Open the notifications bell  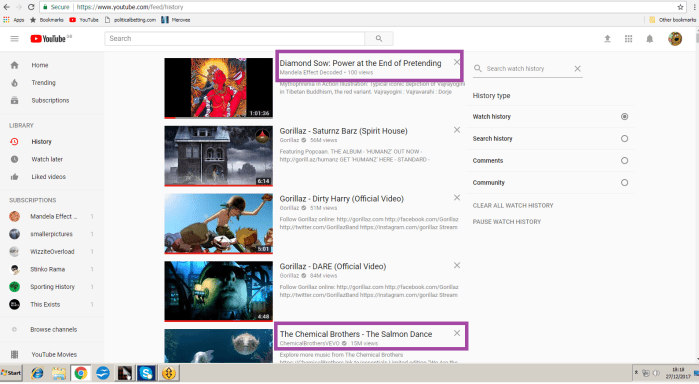650,39
